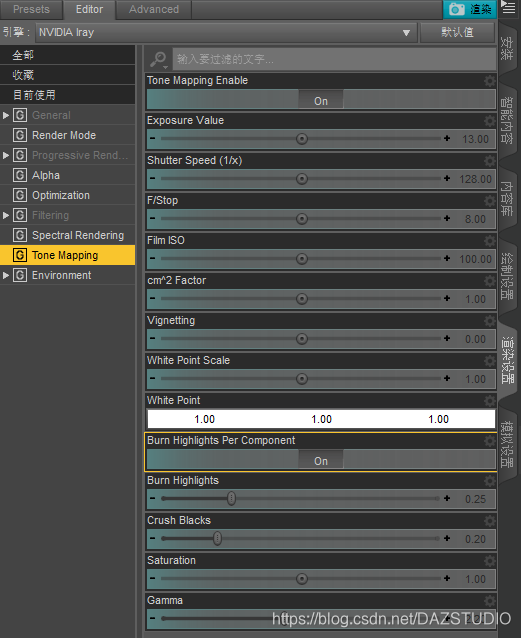Open the 绘制设置 side tab
521x638 pixels.
(x=508, y=277)
